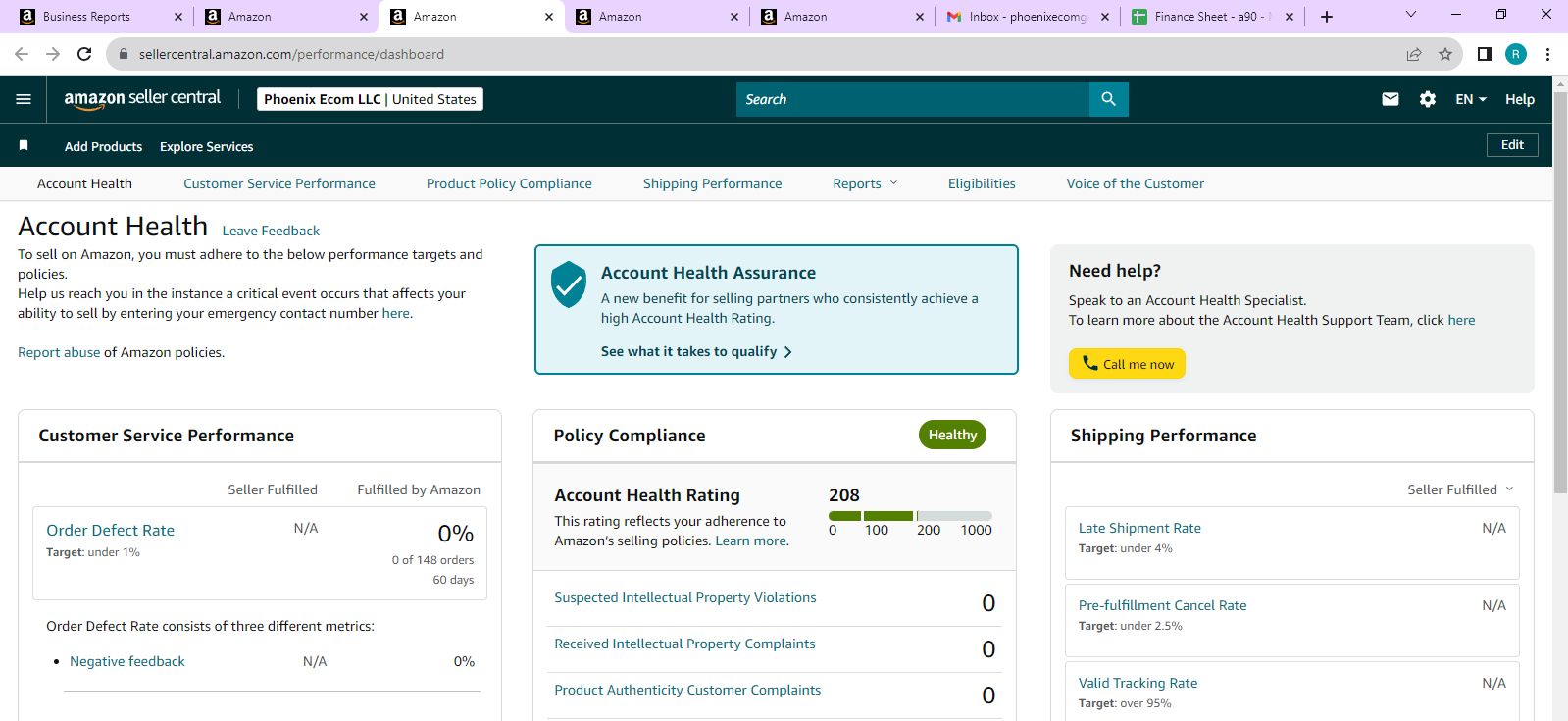Click the '0 of 148 orders' text
This screenshot has height=721, width=1568.
pos(432,560)
